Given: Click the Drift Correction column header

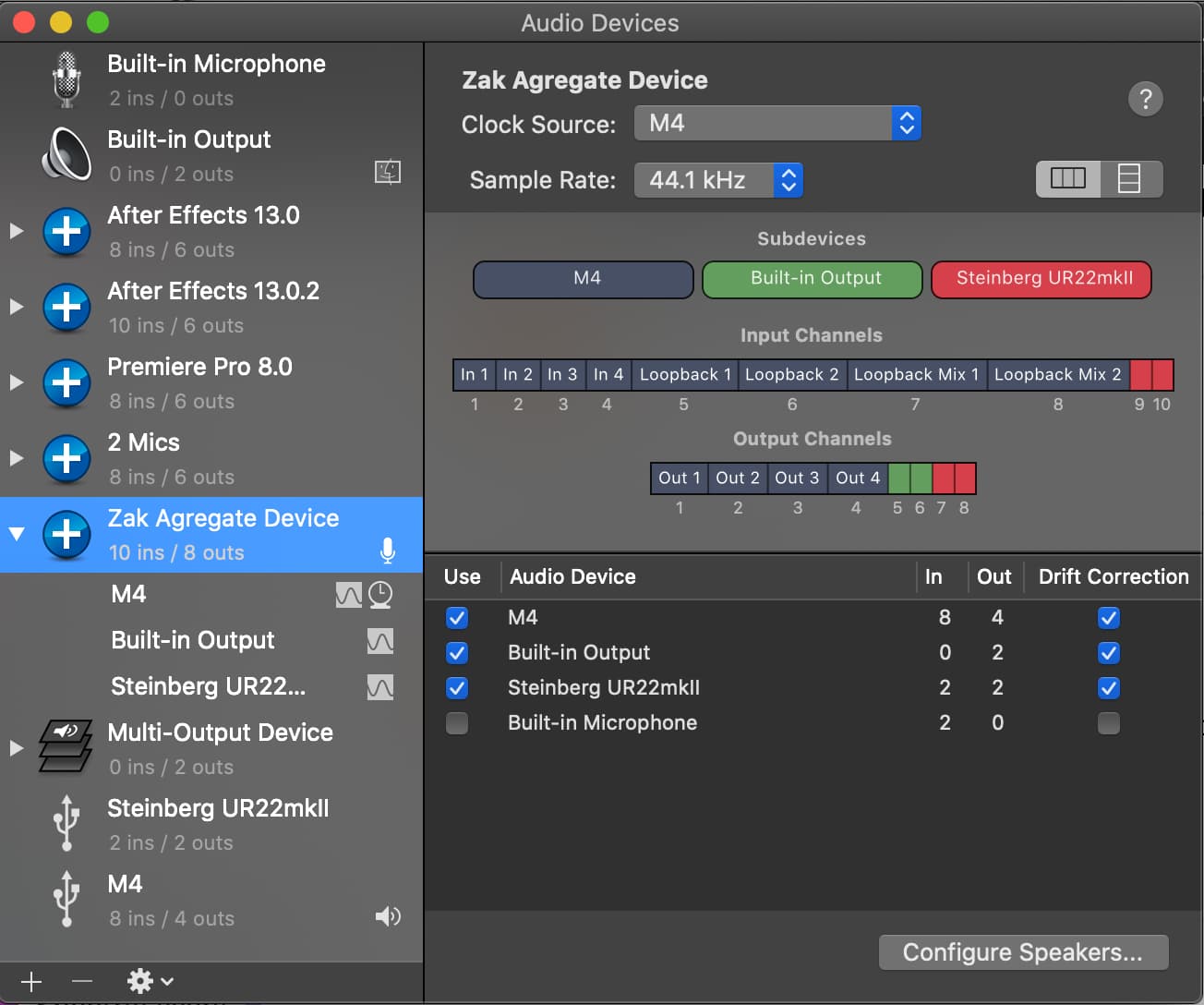Looking at the screenshot, I should coord(1114,576).
